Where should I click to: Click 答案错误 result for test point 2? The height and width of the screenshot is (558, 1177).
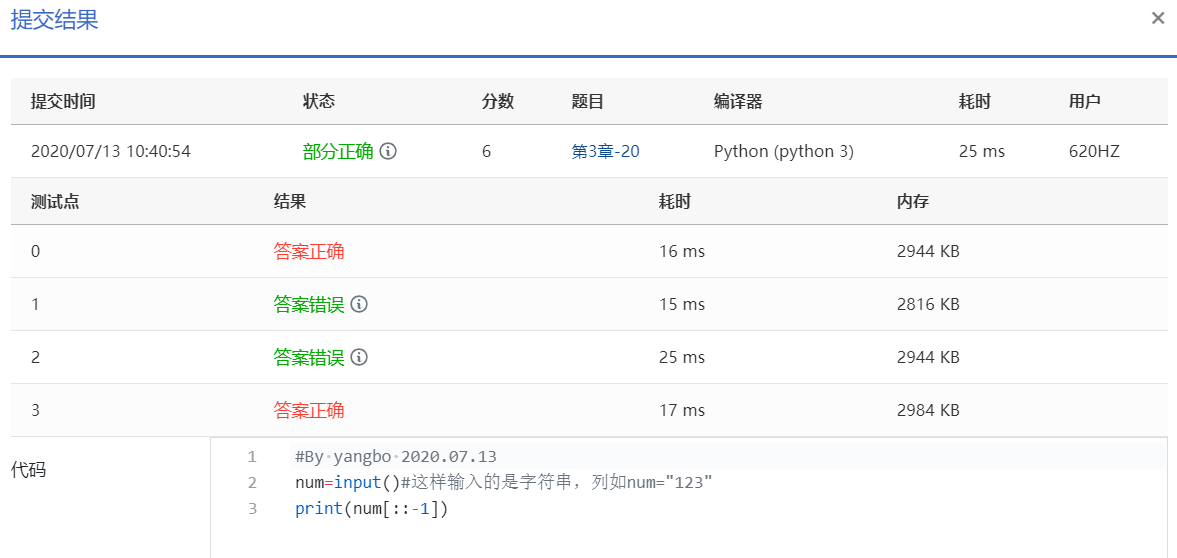pyautogui.click(x=309, y=357)
